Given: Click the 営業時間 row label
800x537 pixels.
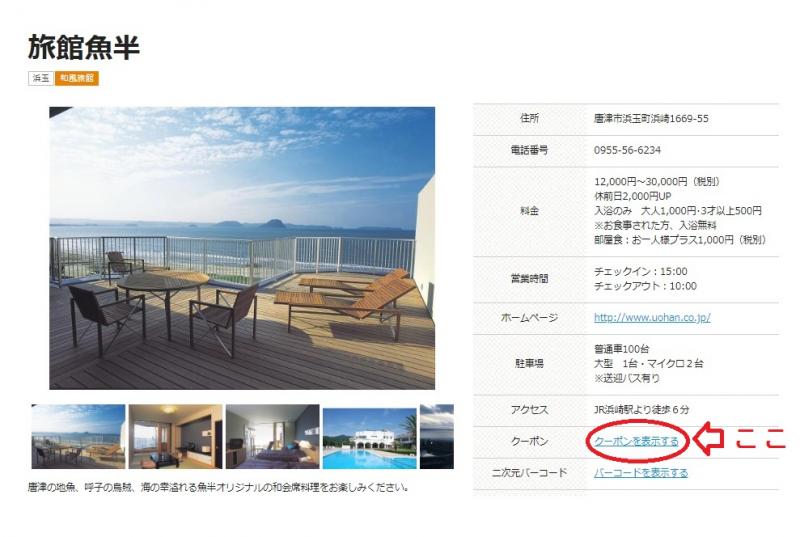Looking at the screenshot, I should (x=529, y=278).
